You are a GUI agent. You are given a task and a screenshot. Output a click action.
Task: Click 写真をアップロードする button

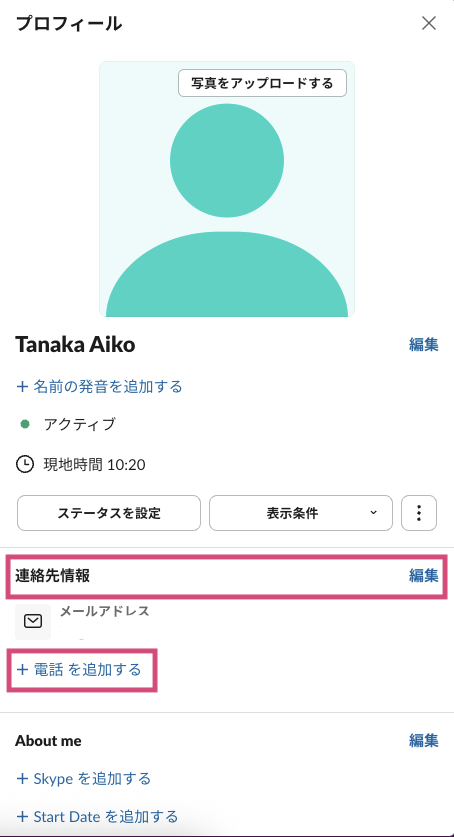262,83
